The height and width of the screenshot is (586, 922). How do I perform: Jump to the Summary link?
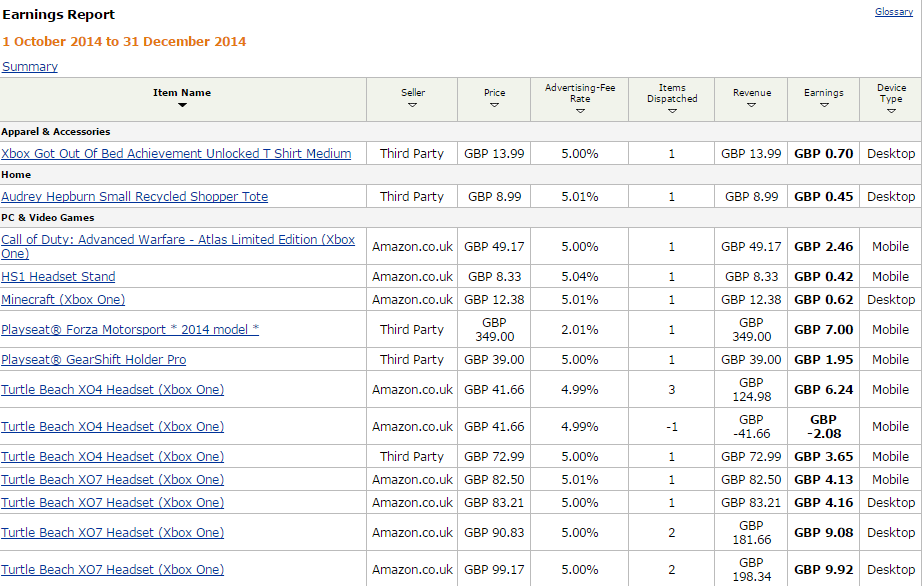click(x=30, y=66)
